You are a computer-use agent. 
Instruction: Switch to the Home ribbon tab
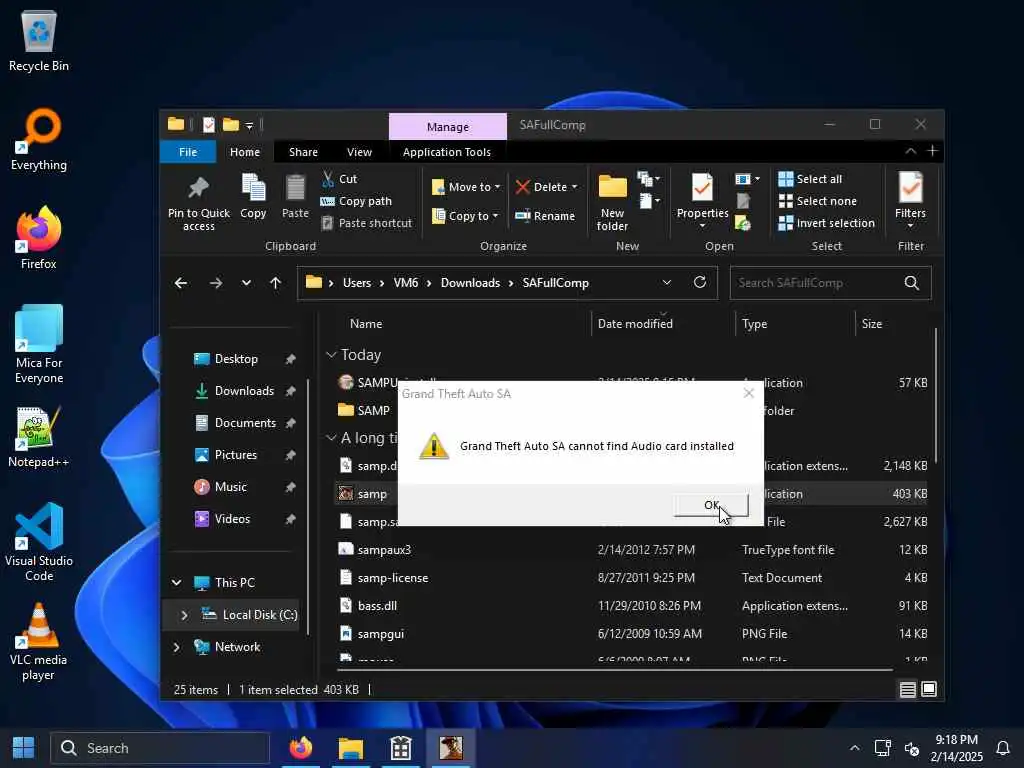click(245, 152)
